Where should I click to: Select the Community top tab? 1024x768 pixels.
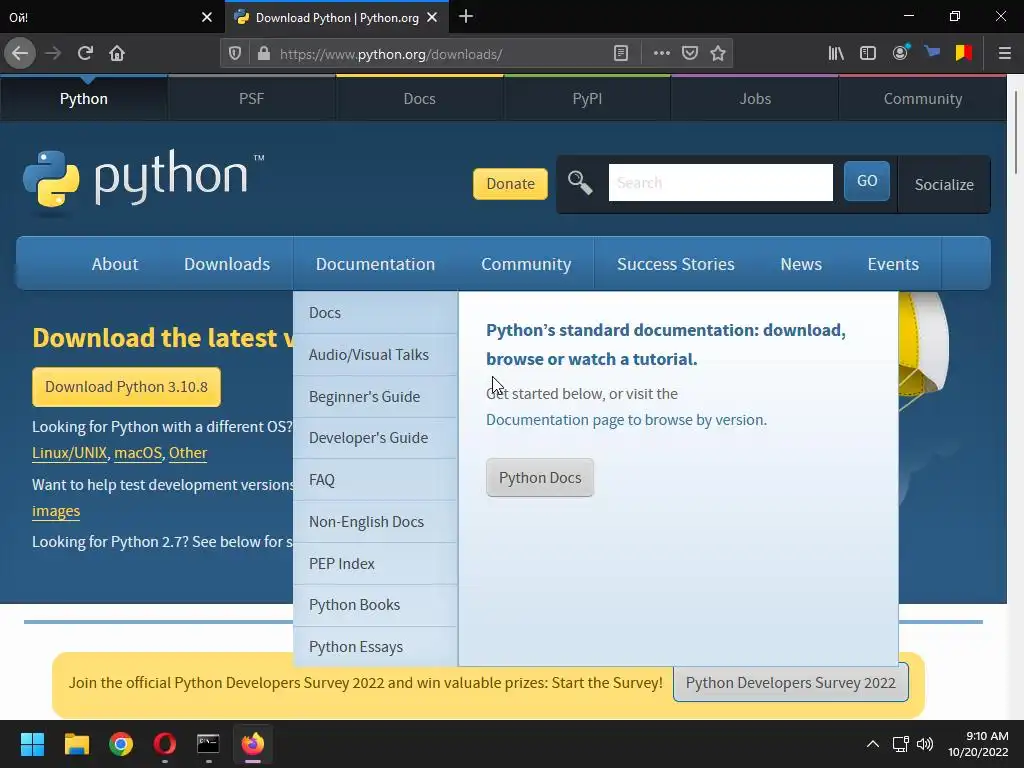tap(923, 99)
